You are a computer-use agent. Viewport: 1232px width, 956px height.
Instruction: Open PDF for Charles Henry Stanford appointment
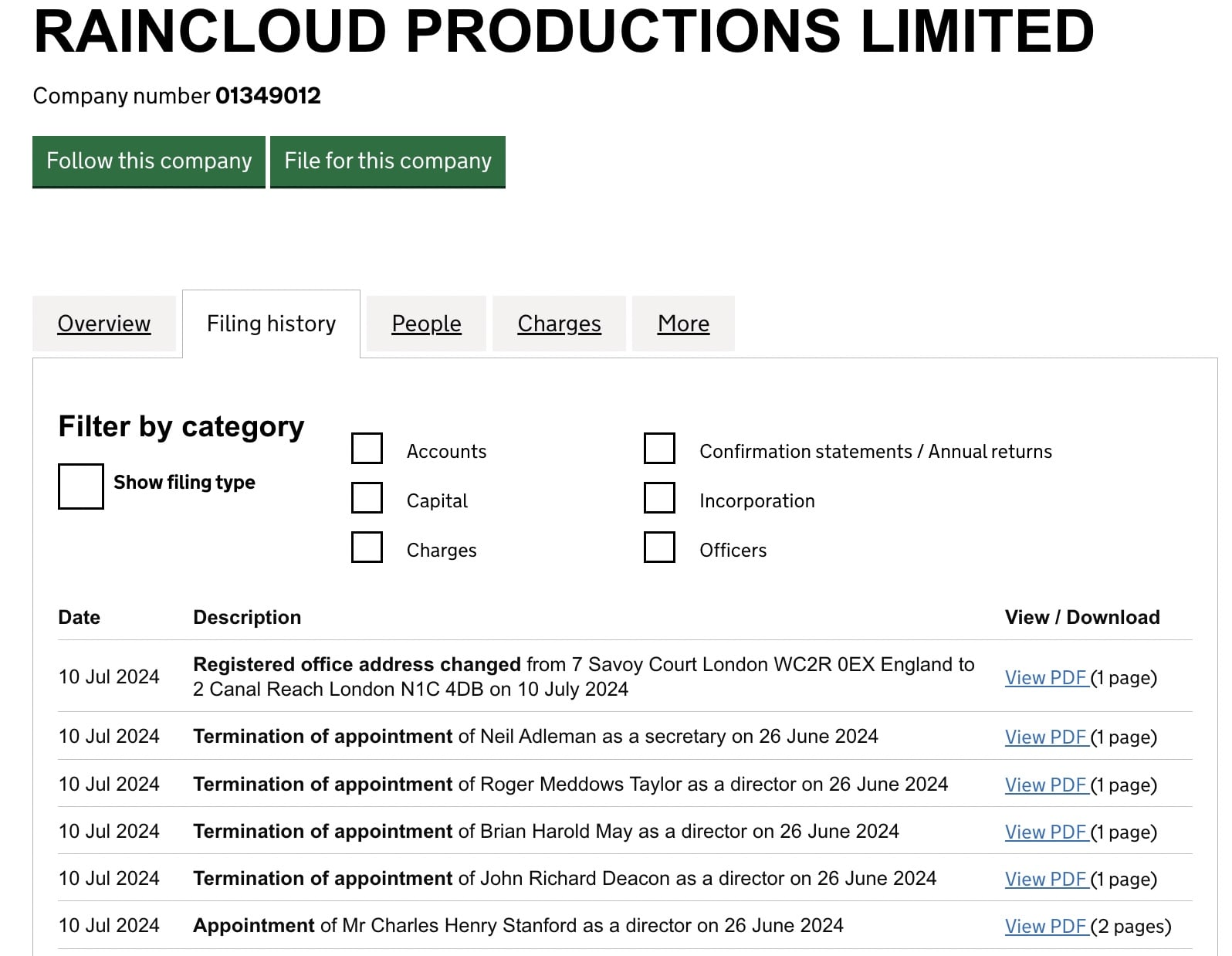pyautogui.click(x=1046, y=927)
